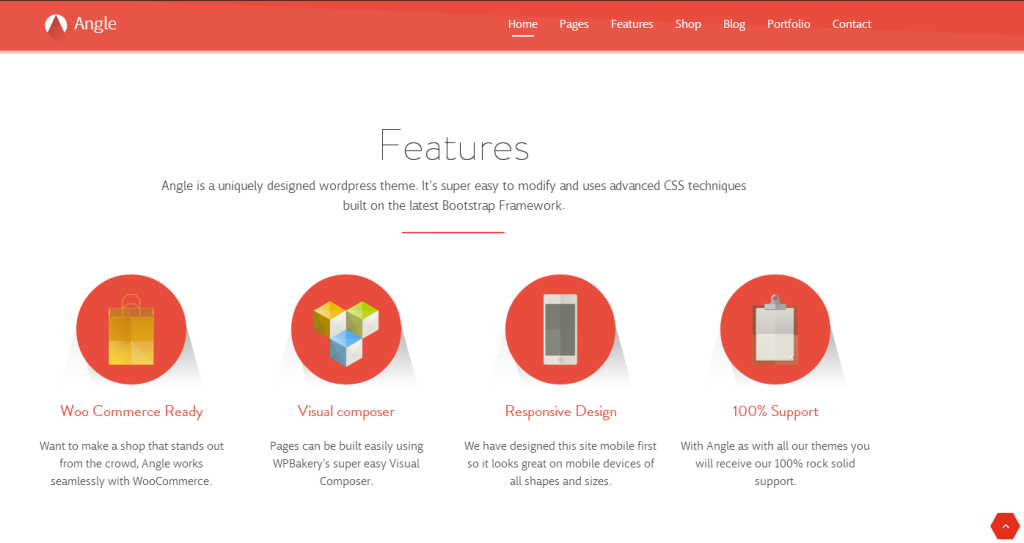Go to the Shop menu item
Image resolution: width=1024 pixels, height=543 pixels.
pyautogui.click(x=688, y=24)
